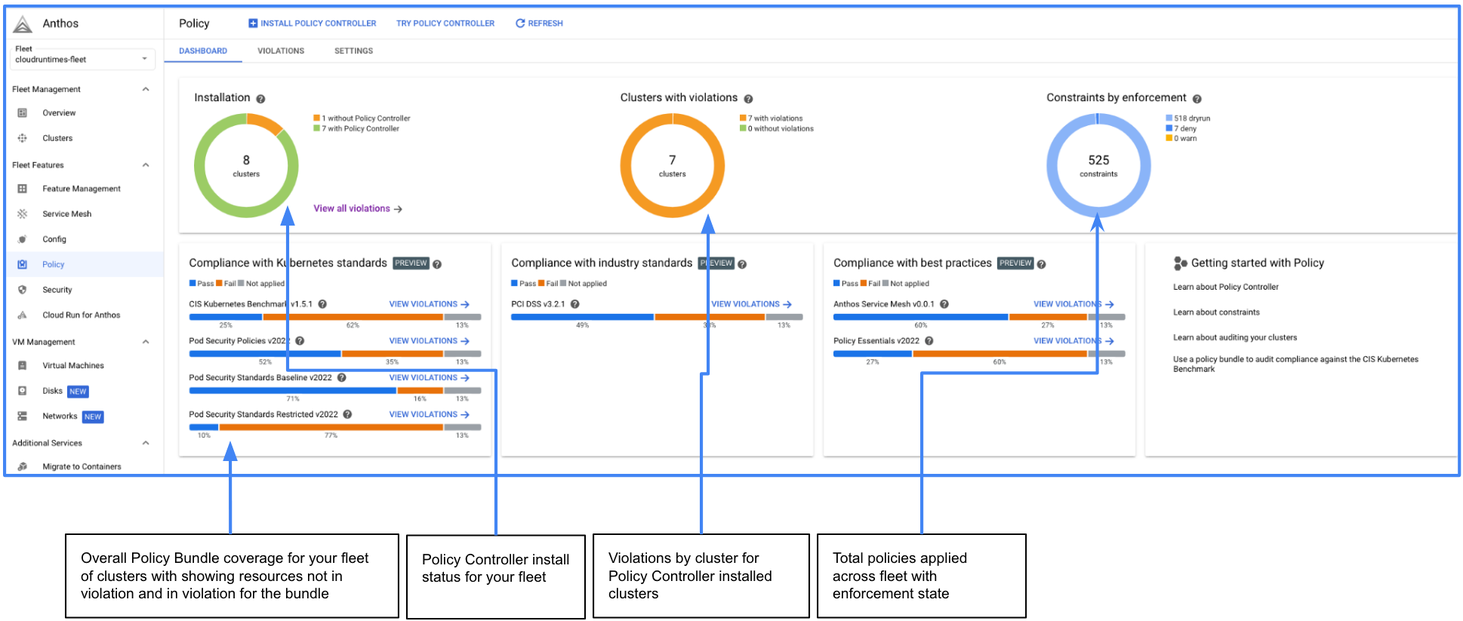Click help icon beside Compliance with best practices

pos(1041,264)
